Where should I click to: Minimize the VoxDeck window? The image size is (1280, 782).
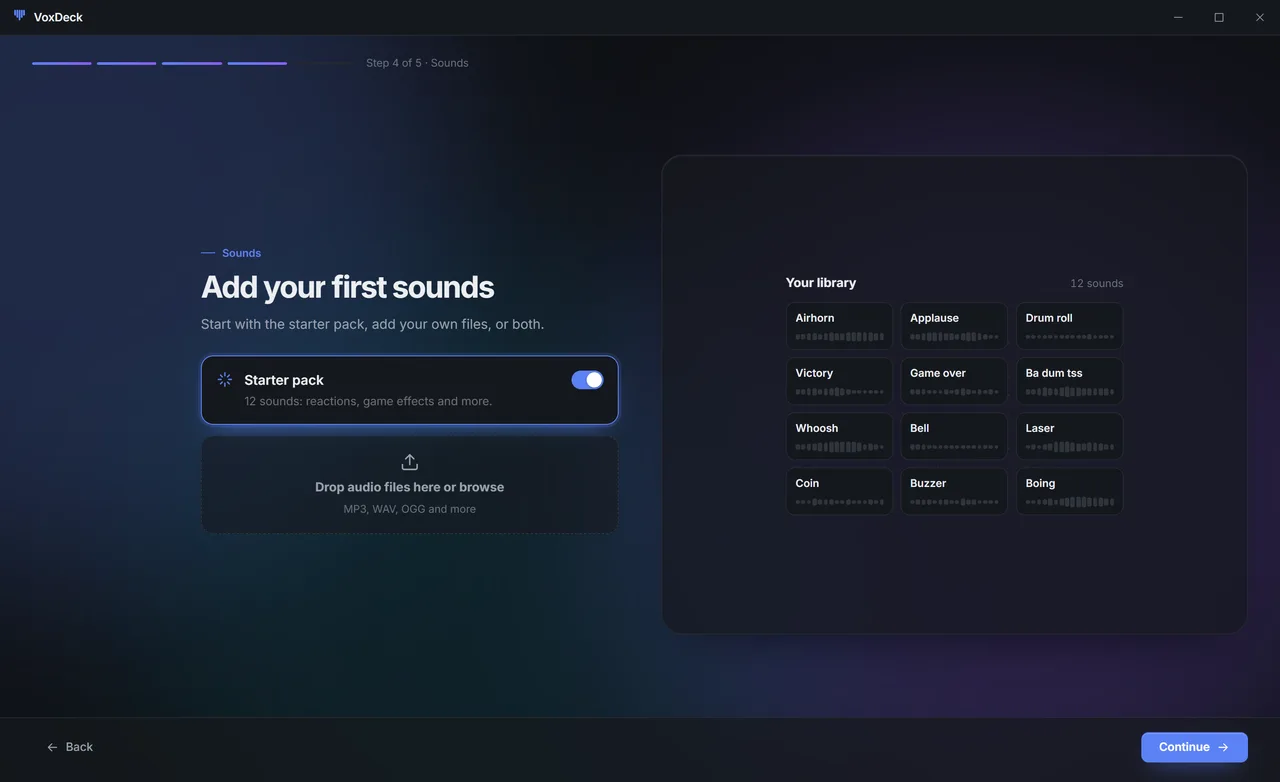pos(1178,17)
